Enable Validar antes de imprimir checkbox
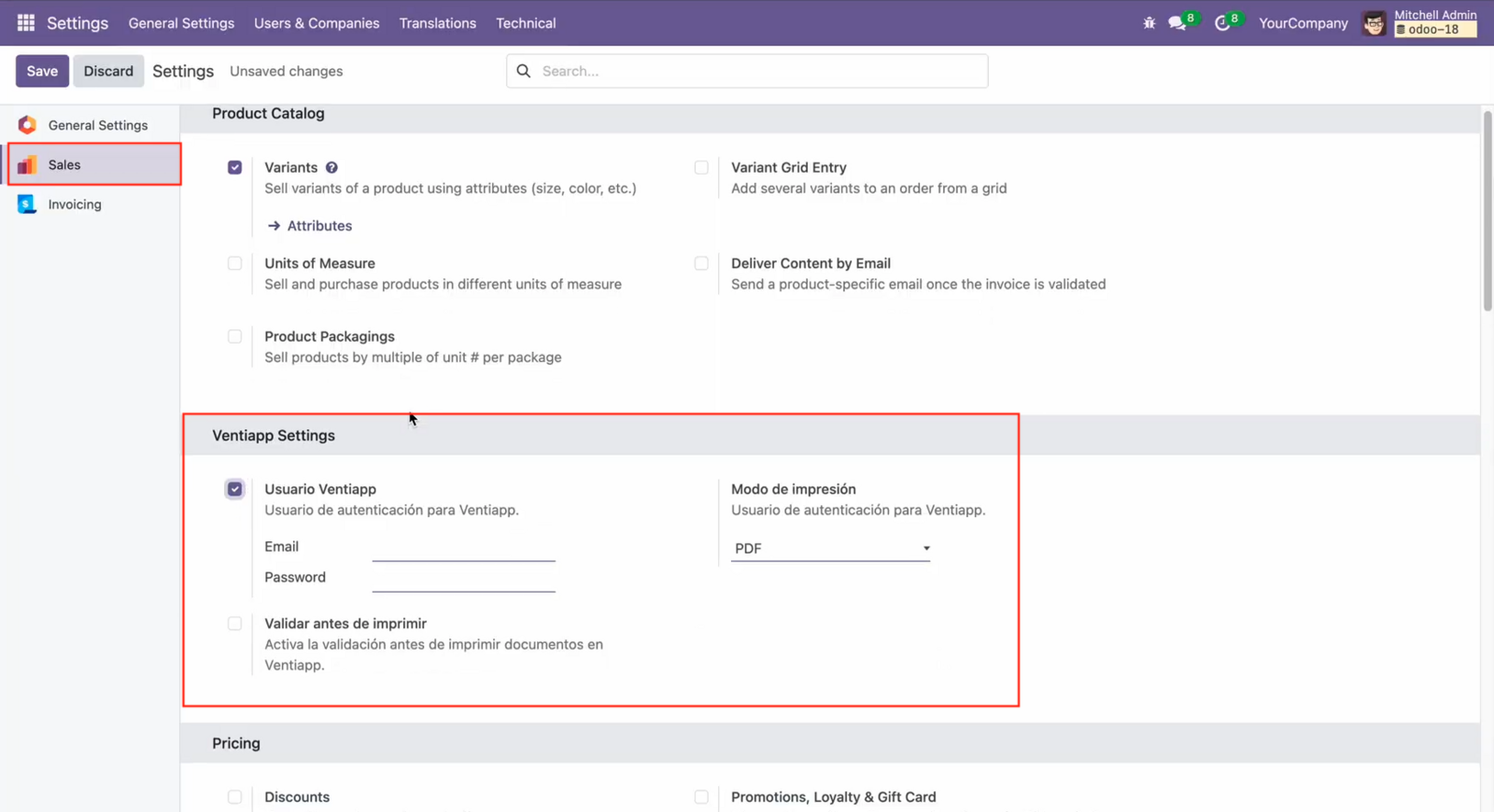This screenshot has height=812, width=1494. (x=234, y=623)
